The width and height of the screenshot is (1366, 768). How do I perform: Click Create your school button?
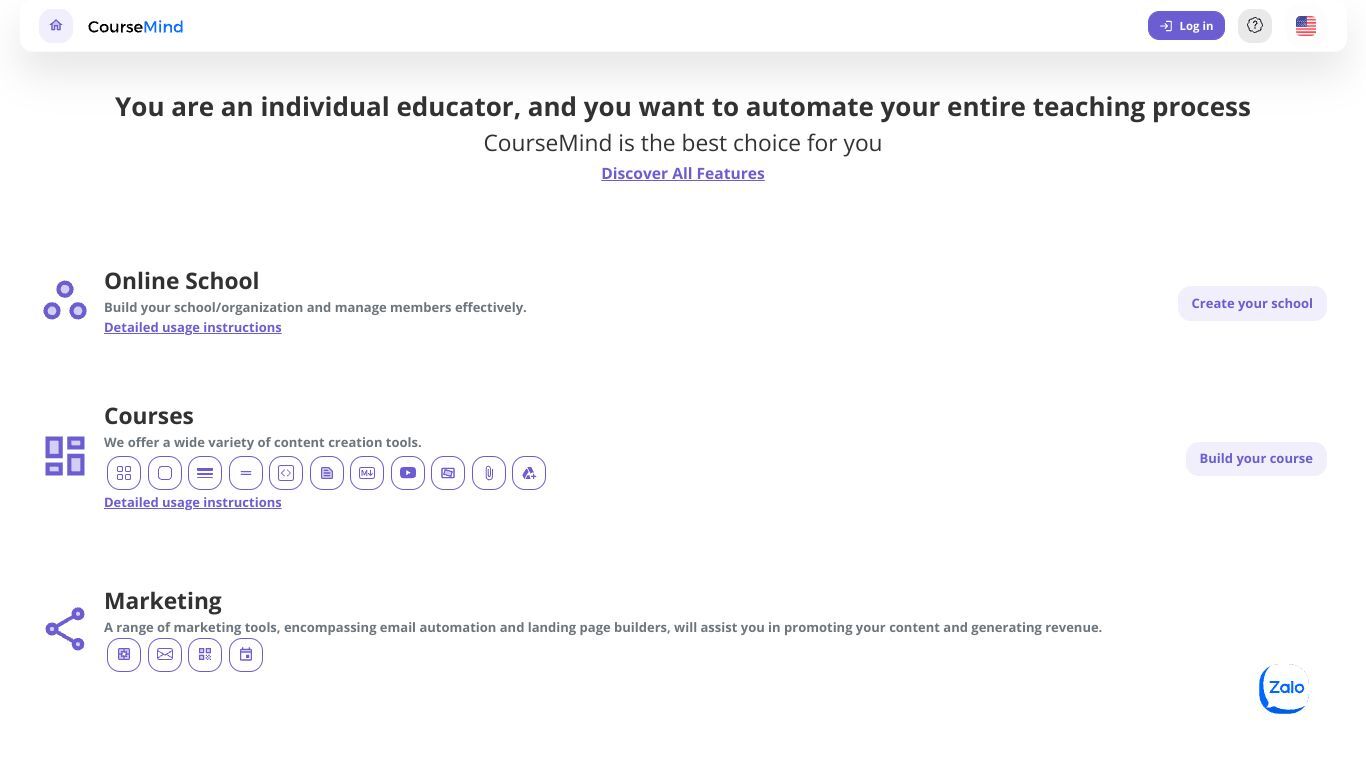(1252, 303)
